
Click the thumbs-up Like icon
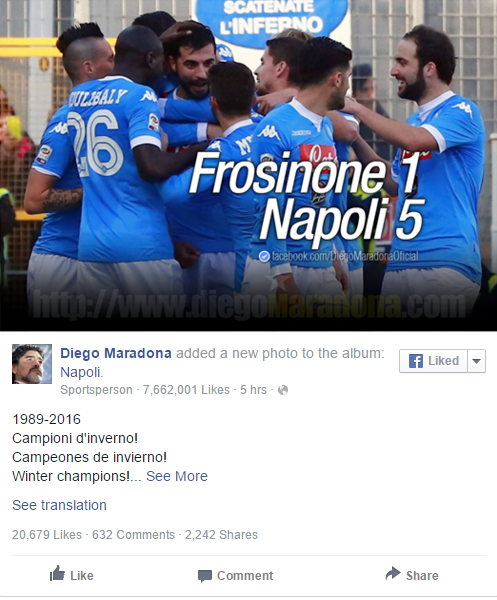pos(57,574)
